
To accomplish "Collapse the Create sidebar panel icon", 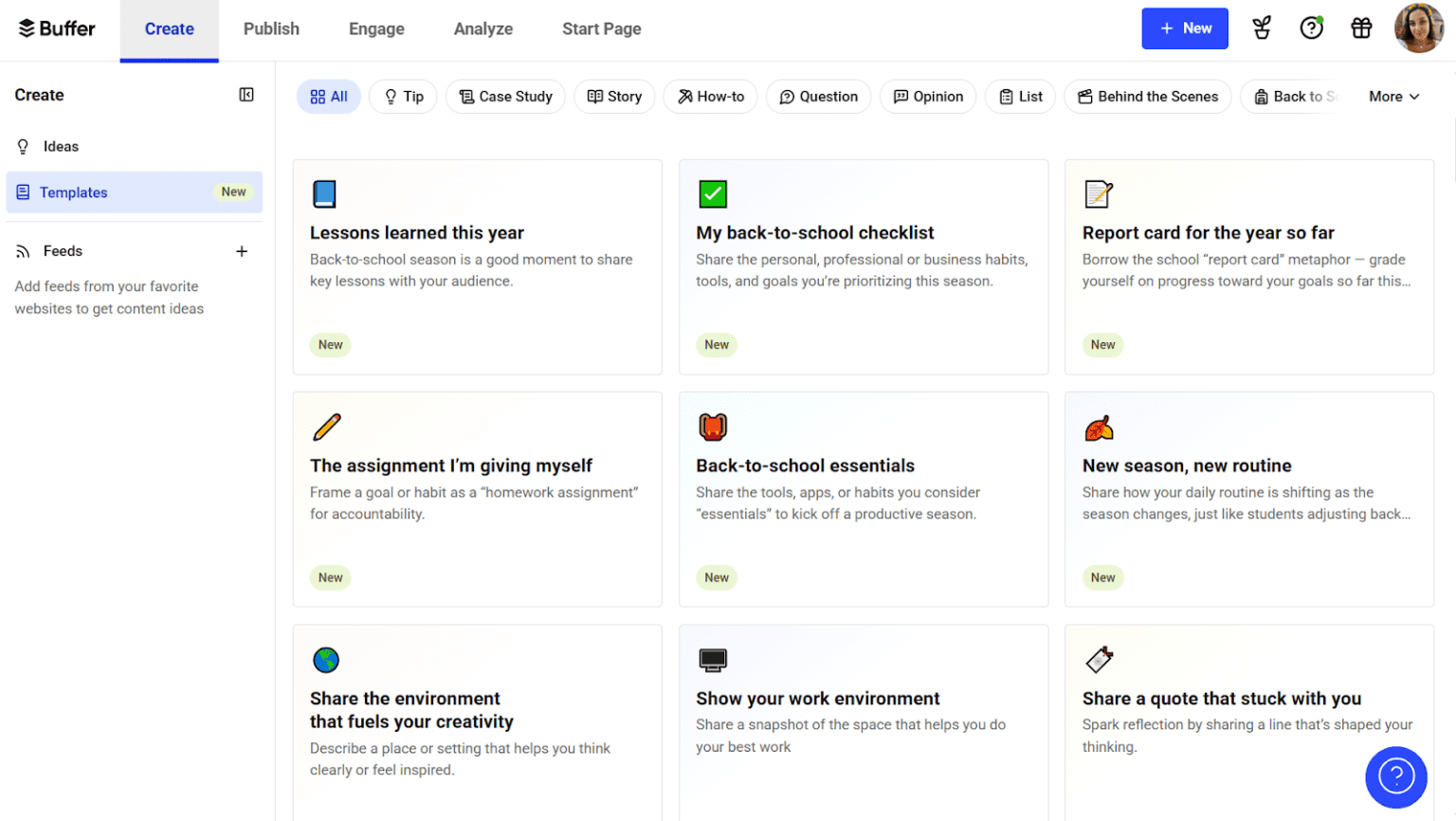I will 246,95.
